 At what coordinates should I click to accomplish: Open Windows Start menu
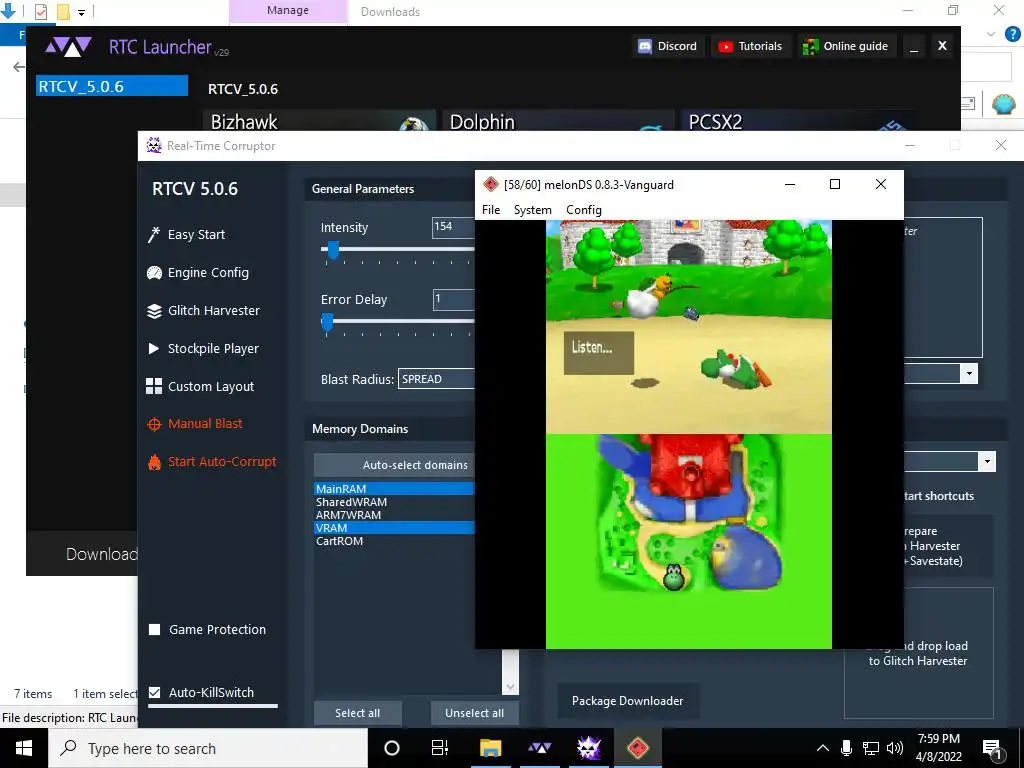(x=24, y=748)
